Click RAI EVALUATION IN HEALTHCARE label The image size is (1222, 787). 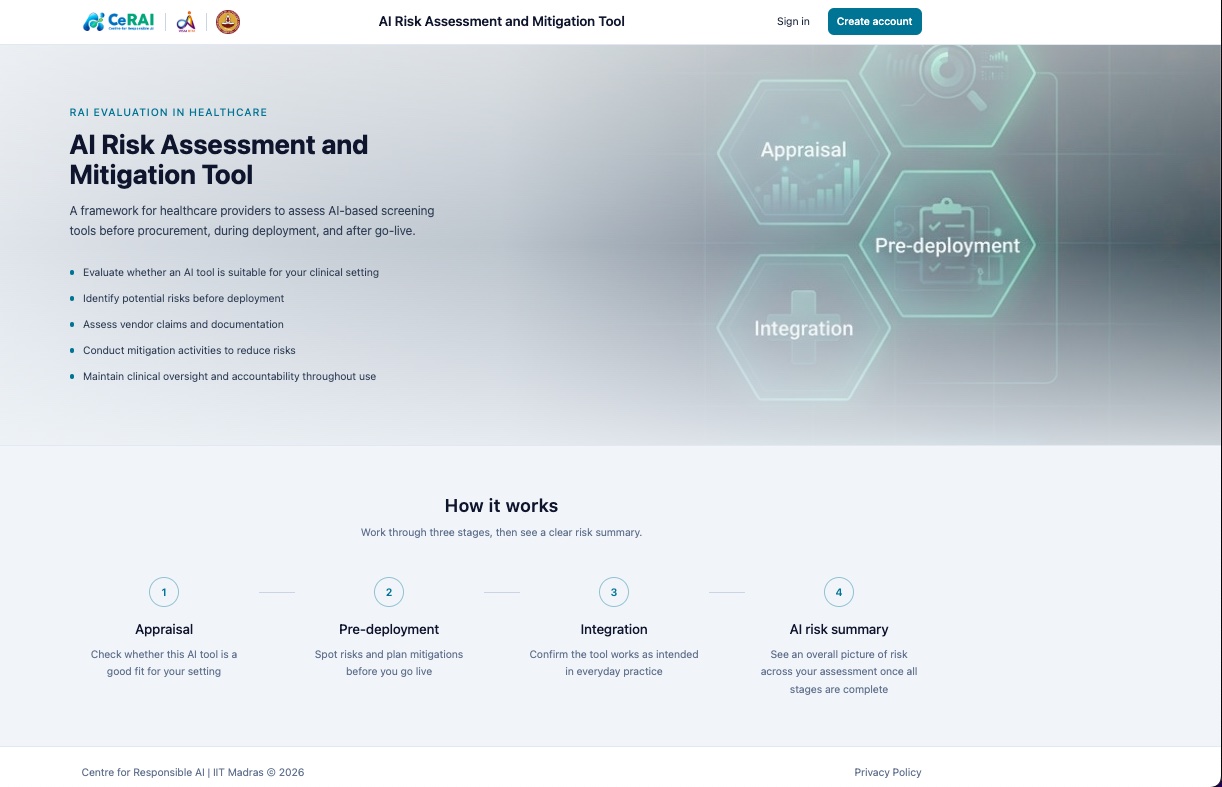tap(168, 113)
